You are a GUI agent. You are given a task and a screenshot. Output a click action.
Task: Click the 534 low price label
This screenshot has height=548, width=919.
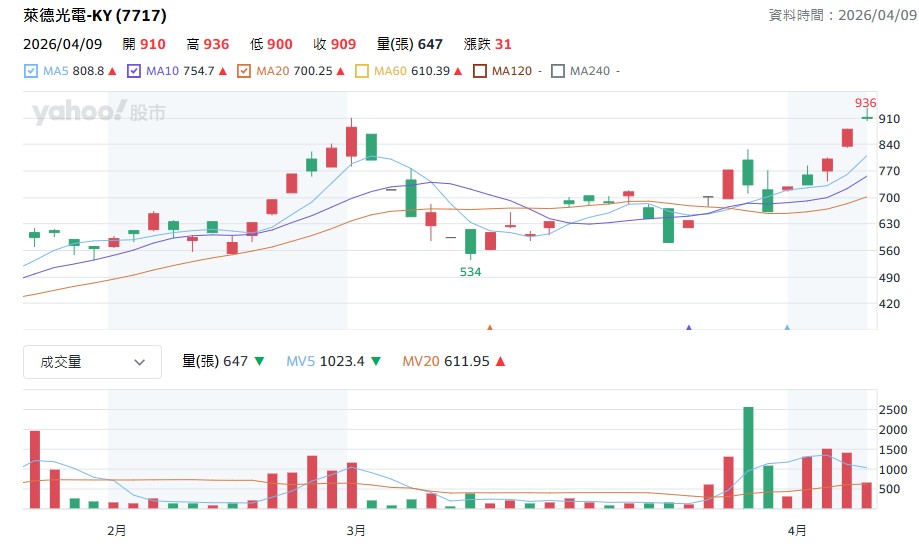click(x=470, y=272)
